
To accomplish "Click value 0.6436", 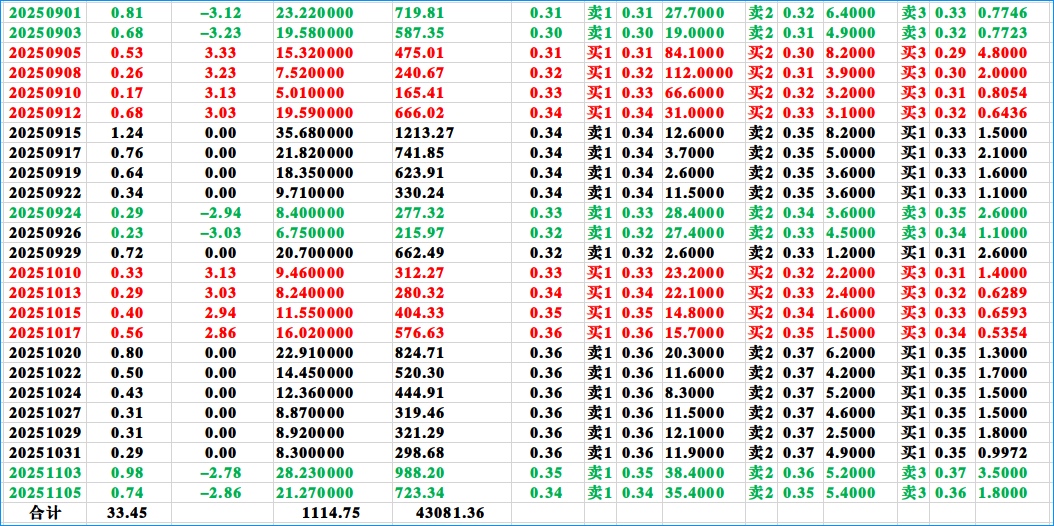I will pos(1002,112).
